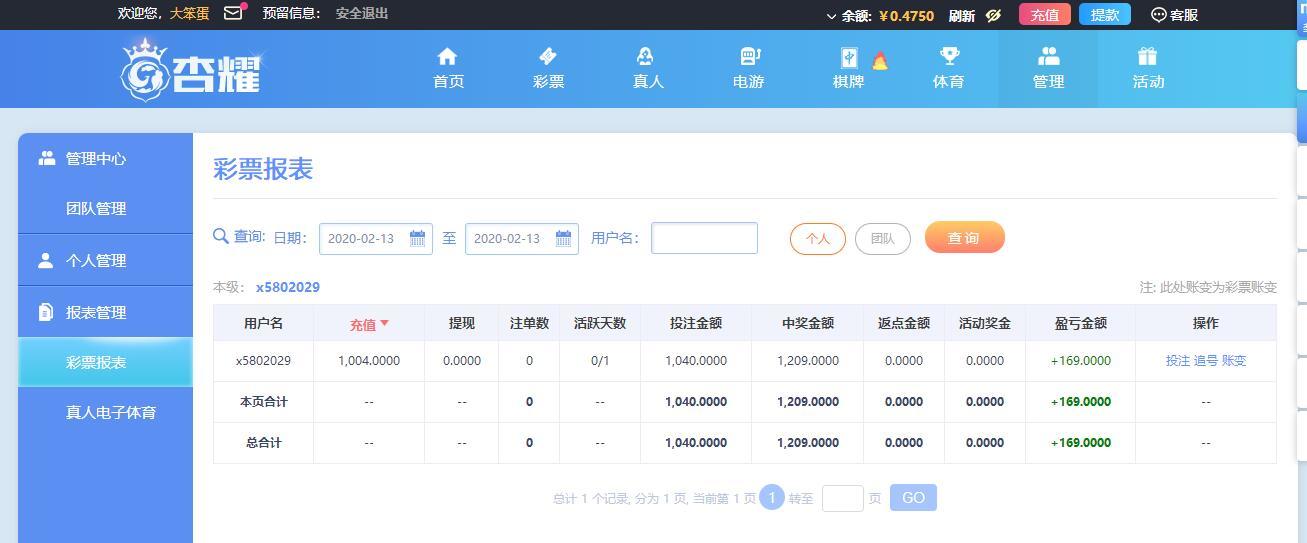Select the 团队 team toggle
Image resolution: width=1307 pixels, height=543 pixels.
883,239
